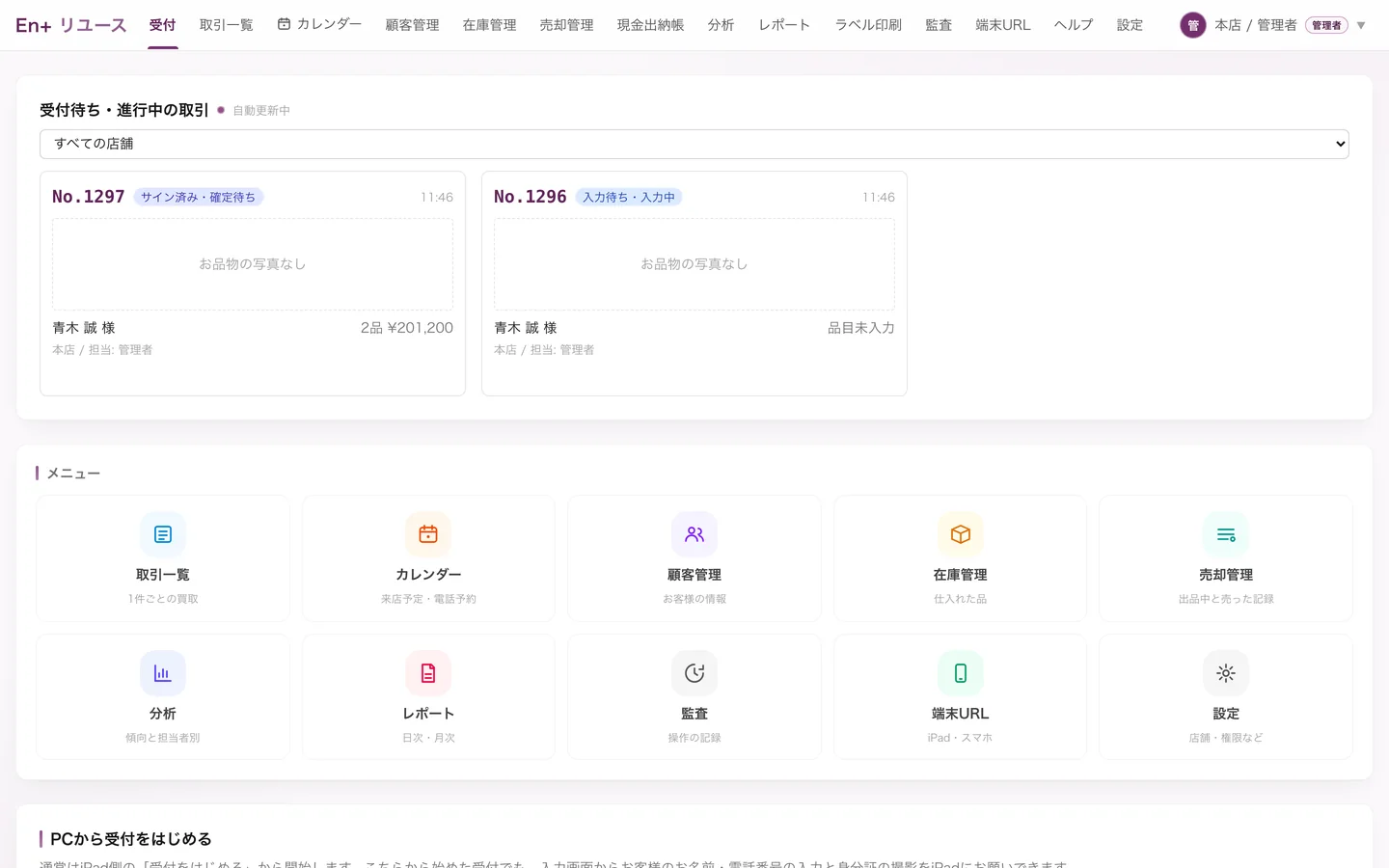Navigate to 現金出納帳 tab

tap(651, 25)
